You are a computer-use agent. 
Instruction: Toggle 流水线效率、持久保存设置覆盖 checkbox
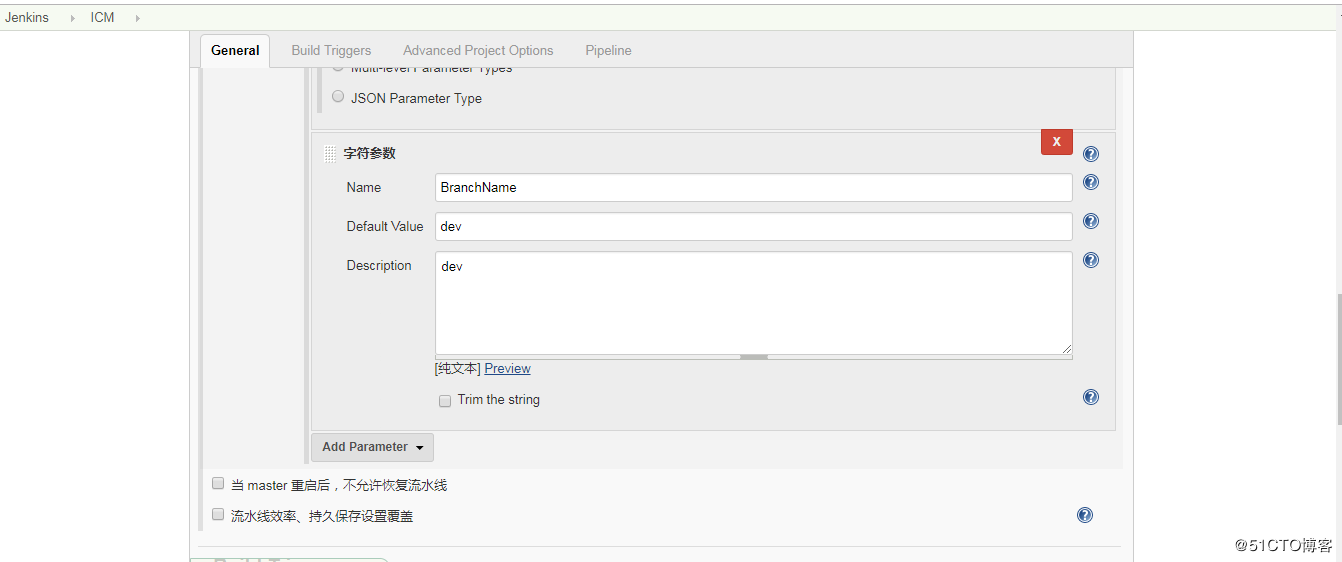click(218, 515)
